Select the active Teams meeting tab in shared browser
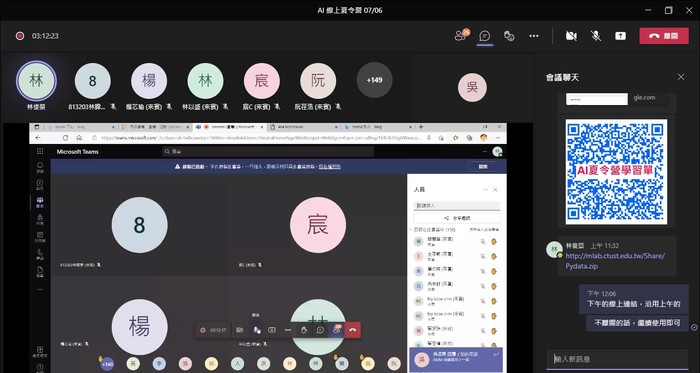The height and width of the screenshot is (373, 700). coord(230,127)
